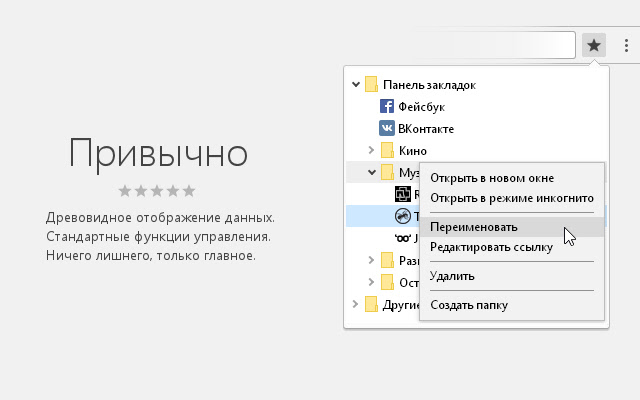
Task: Click the Панель закладок folder icon
Action: [x=372, y=84]
